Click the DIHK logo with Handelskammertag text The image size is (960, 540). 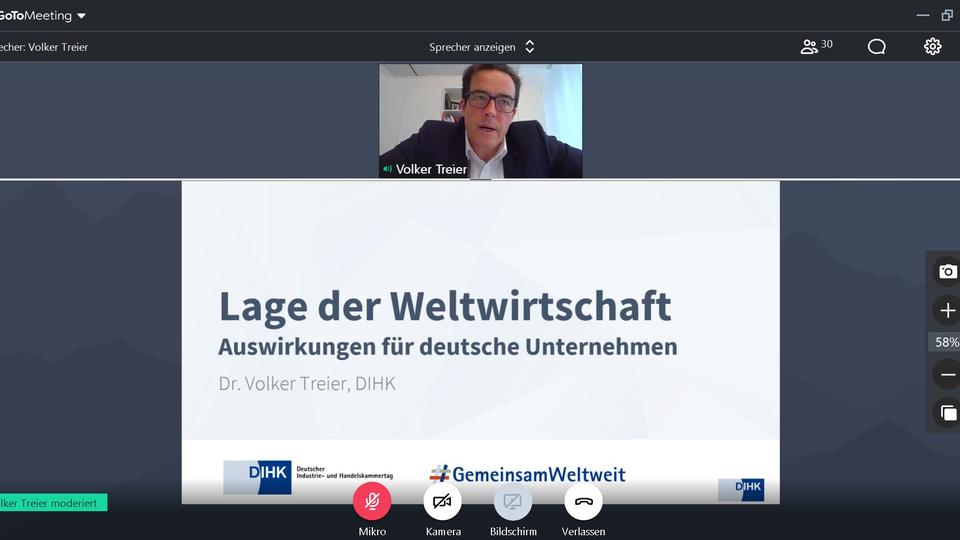coord(308,478)
